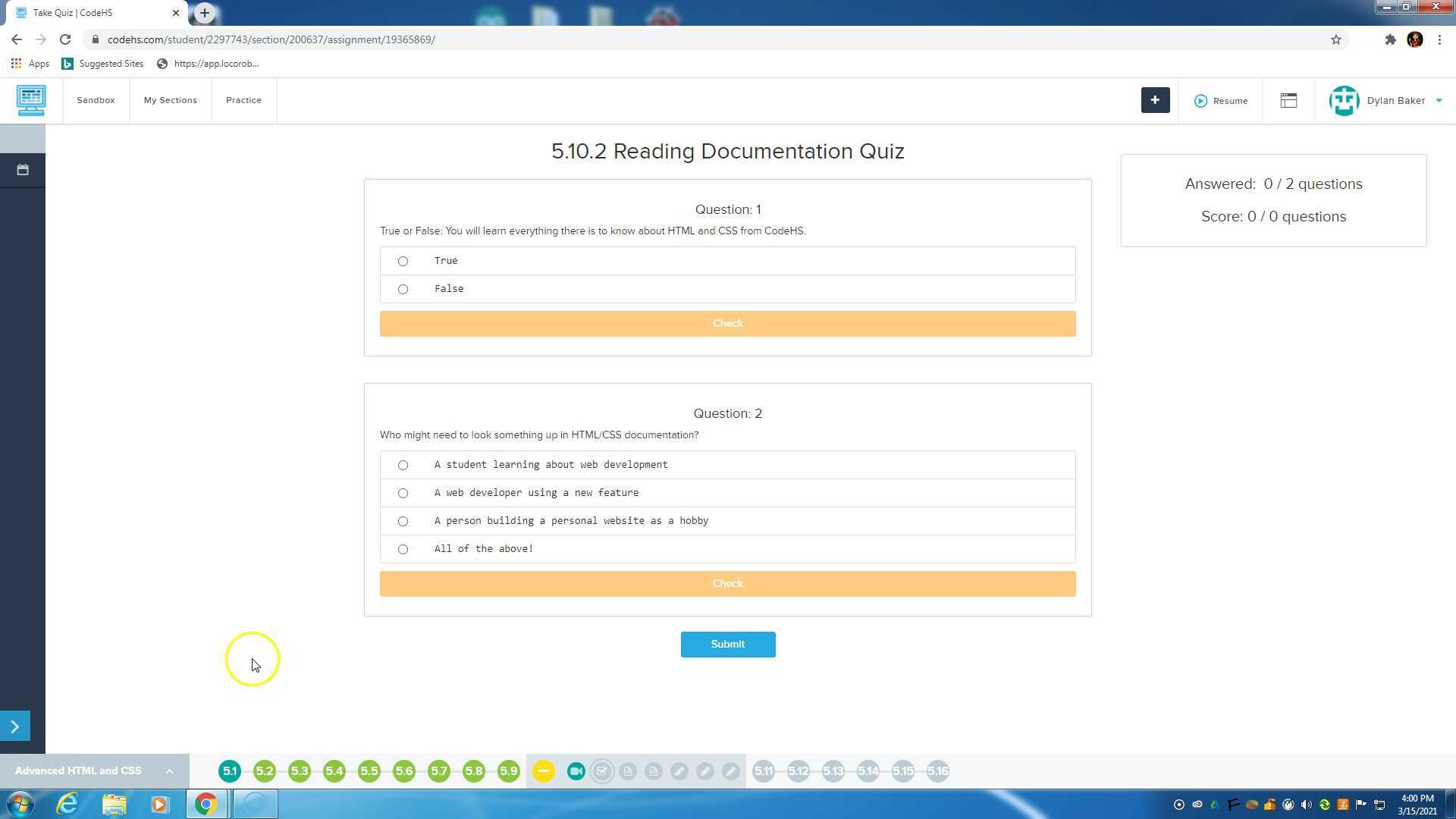Click the dark plus icon in the toolbar
The height and width of the screenshot is (819, 1456).
click(1155, 100)
